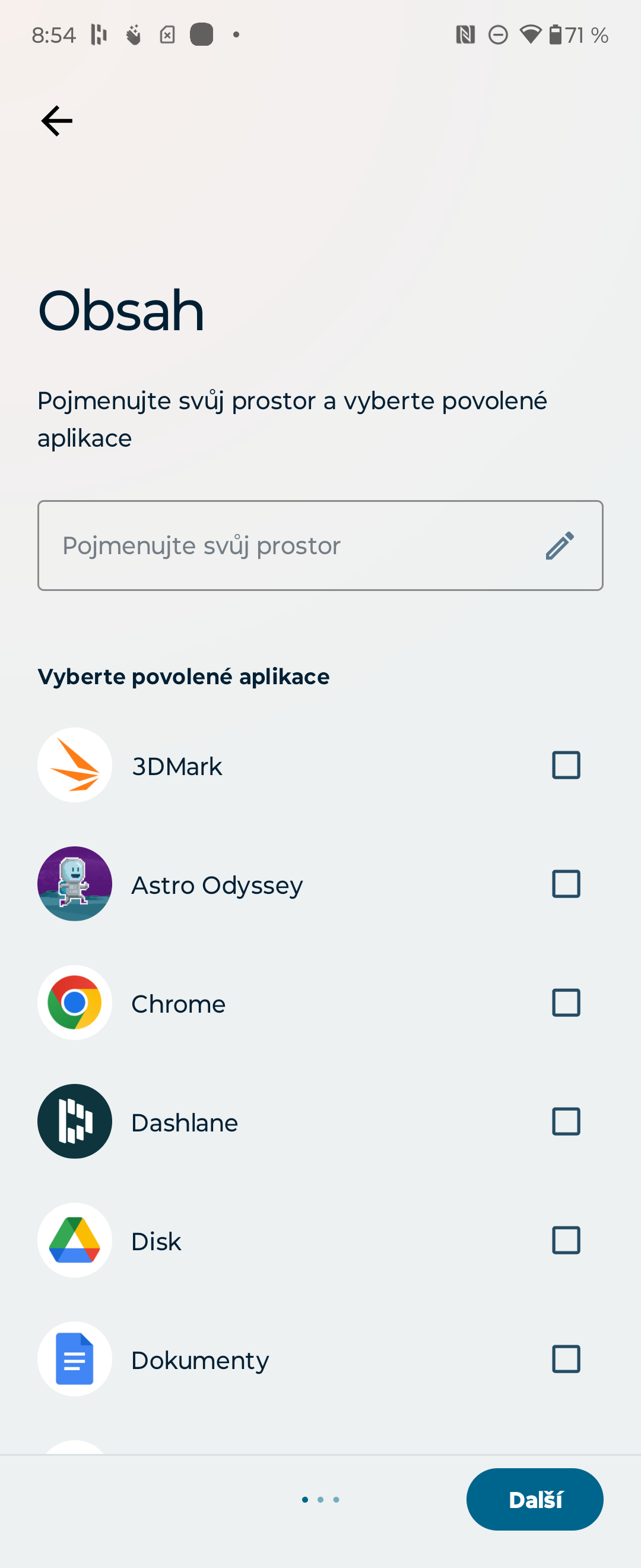This screenshot has width=641, height=1568.
Task: Allow Disk by checking its box
Action: click(566, 1240)
